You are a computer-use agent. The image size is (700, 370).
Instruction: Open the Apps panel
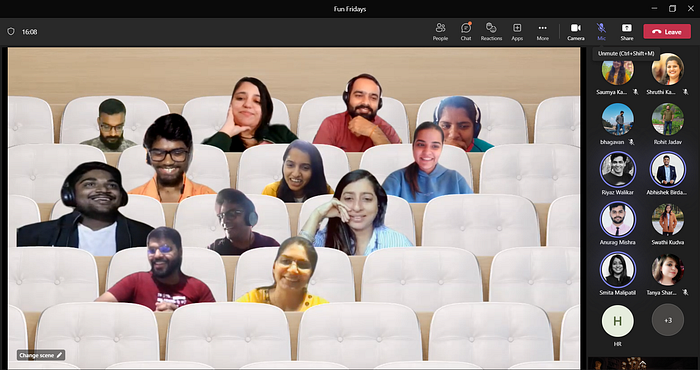[x=517, y=32]
